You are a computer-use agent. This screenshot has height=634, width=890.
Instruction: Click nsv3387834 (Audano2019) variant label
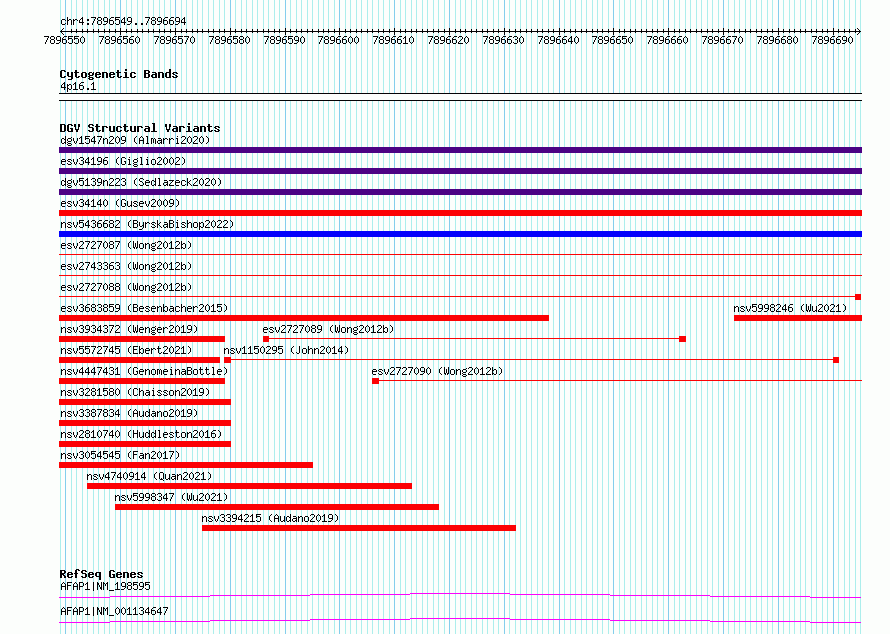point(129,413)
